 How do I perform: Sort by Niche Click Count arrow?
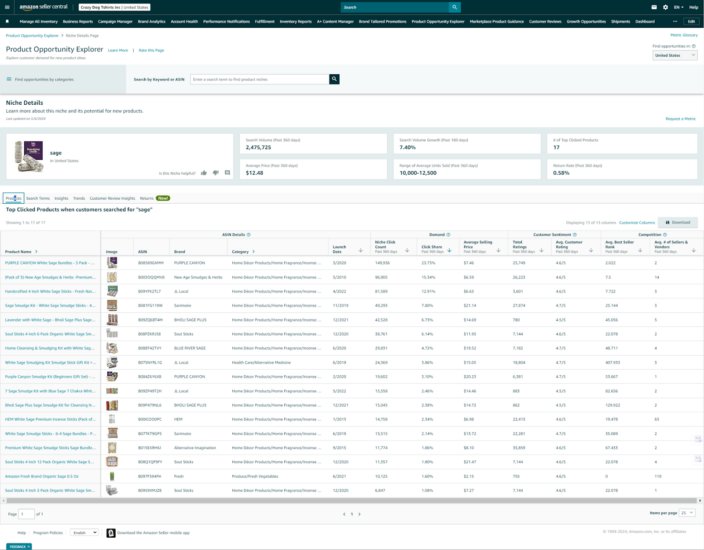407,250
